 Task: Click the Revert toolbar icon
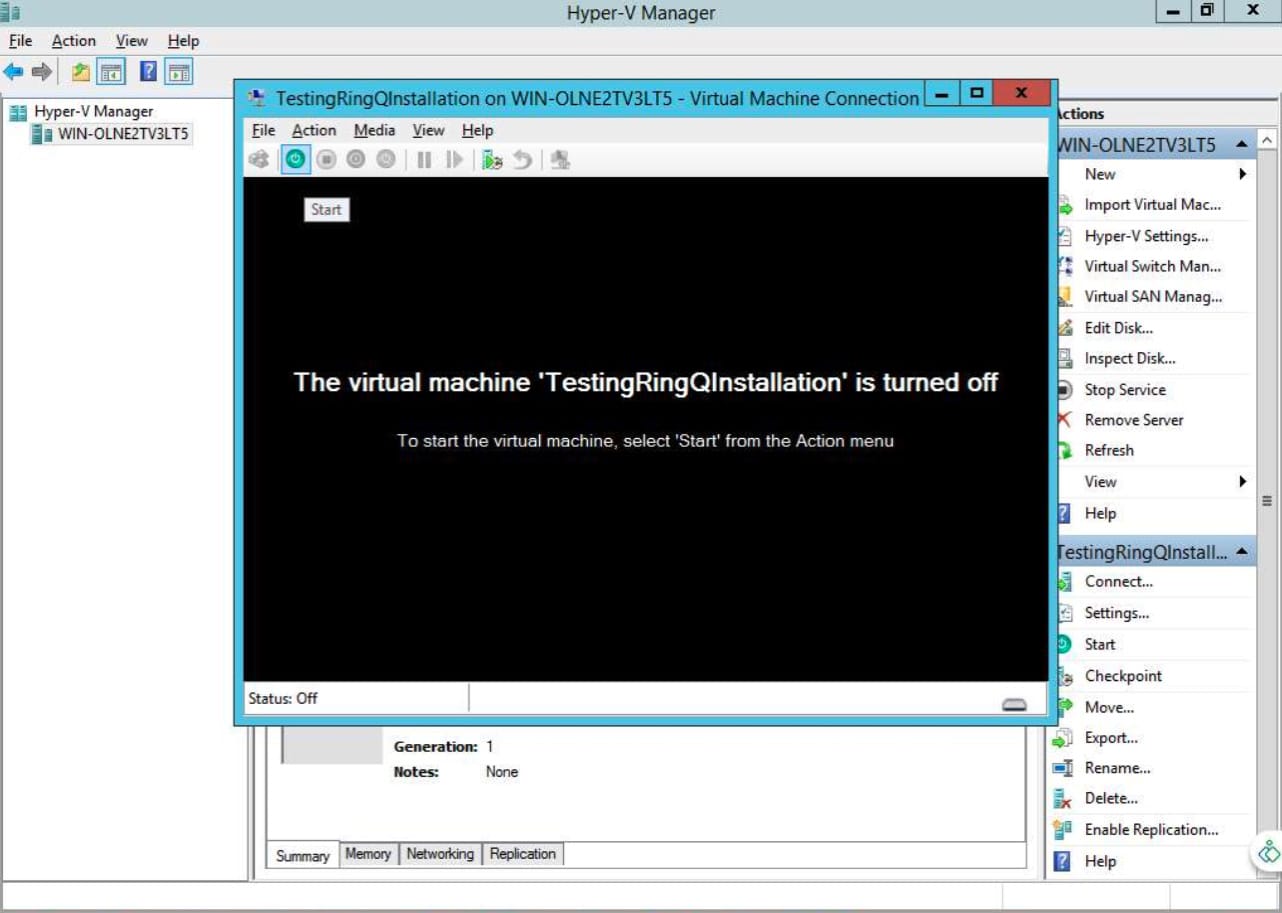point(521,158)
